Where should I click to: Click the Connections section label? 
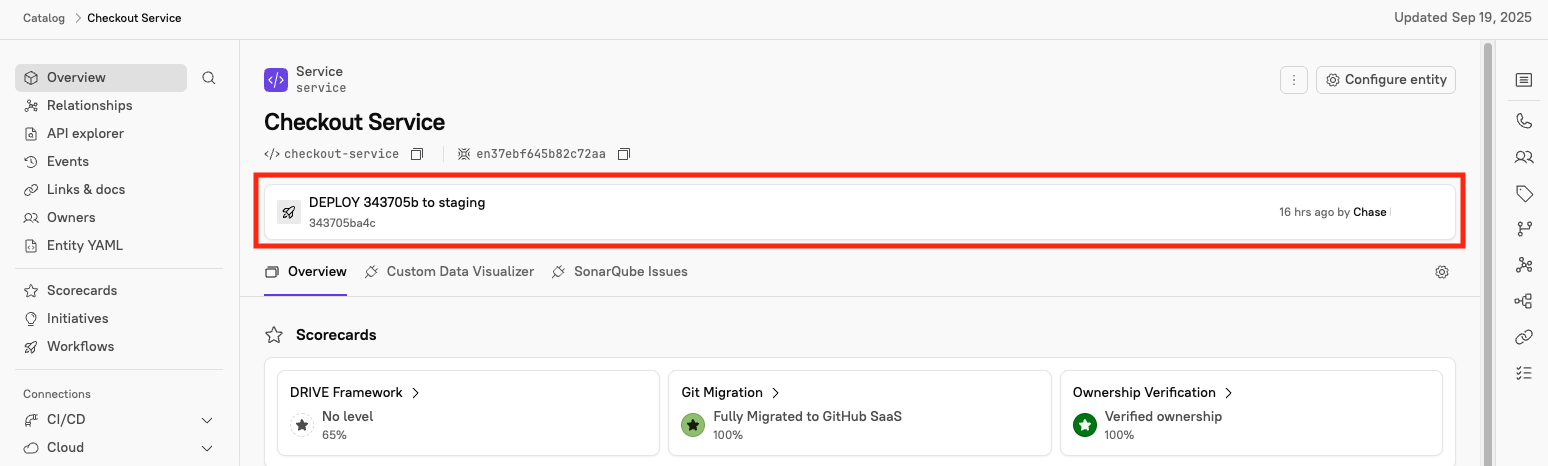(x=57, y=394)
